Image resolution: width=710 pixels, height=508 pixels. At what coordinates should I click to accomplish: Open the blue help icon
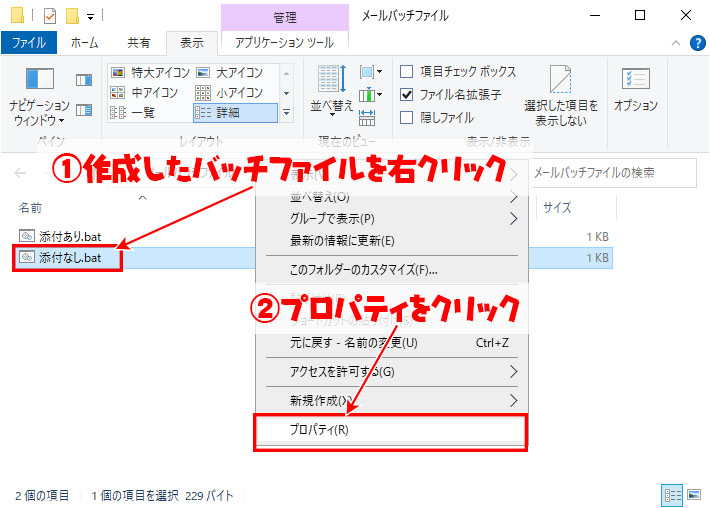pos(697,43)
